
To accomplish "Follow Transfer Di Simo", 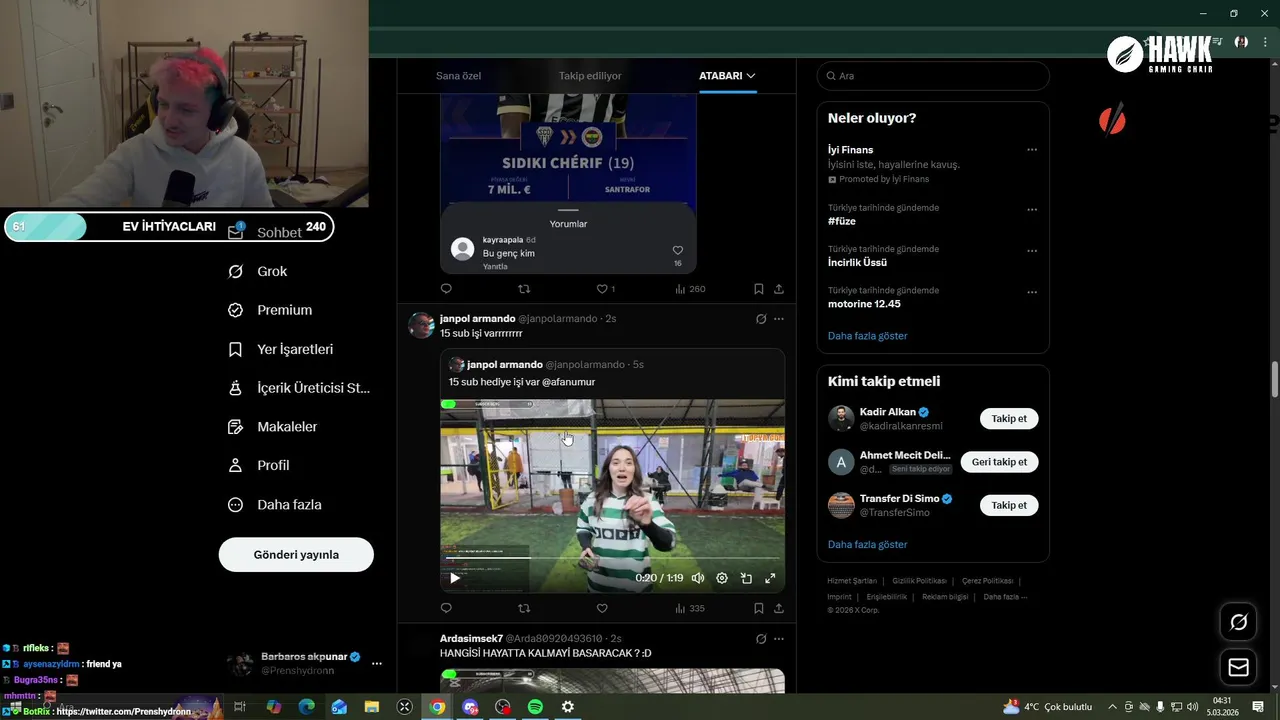I will point(1009,505).
